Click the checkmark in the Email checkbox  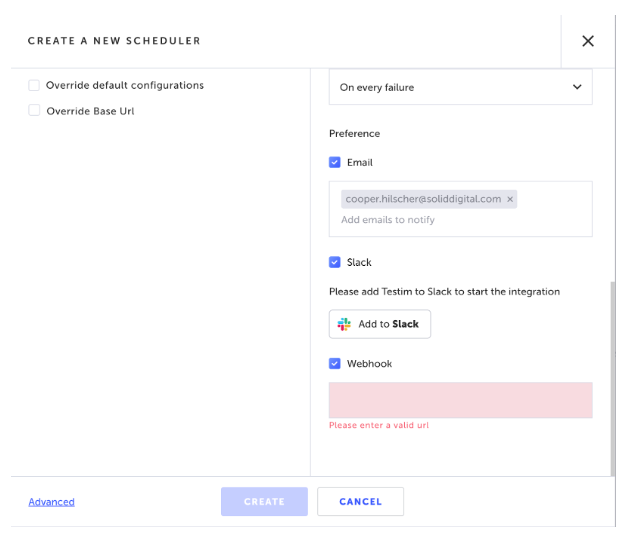coord(335,162)
